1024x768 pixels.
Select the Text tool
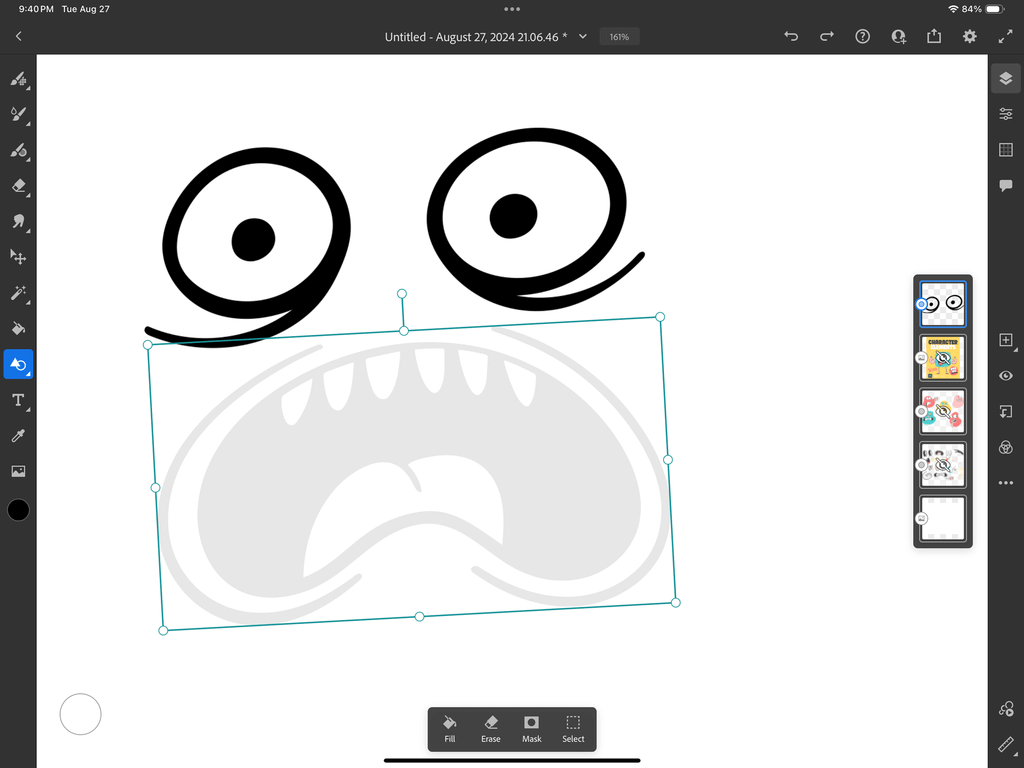(18, 400)
